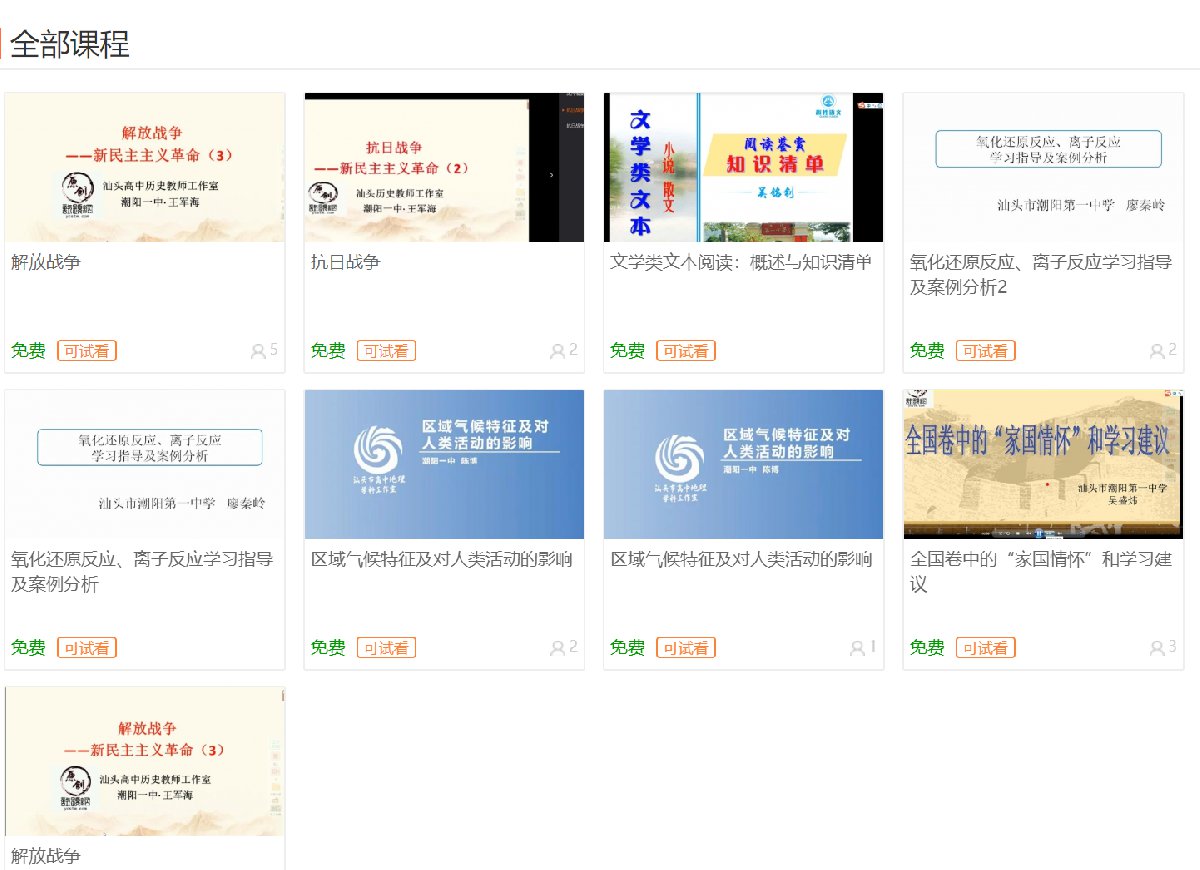The height and width of the screenshot is (870, 1200).
Task: Click viewer icon on 氧化还原反应 案例分析2 card
Action: (1157, 351)
